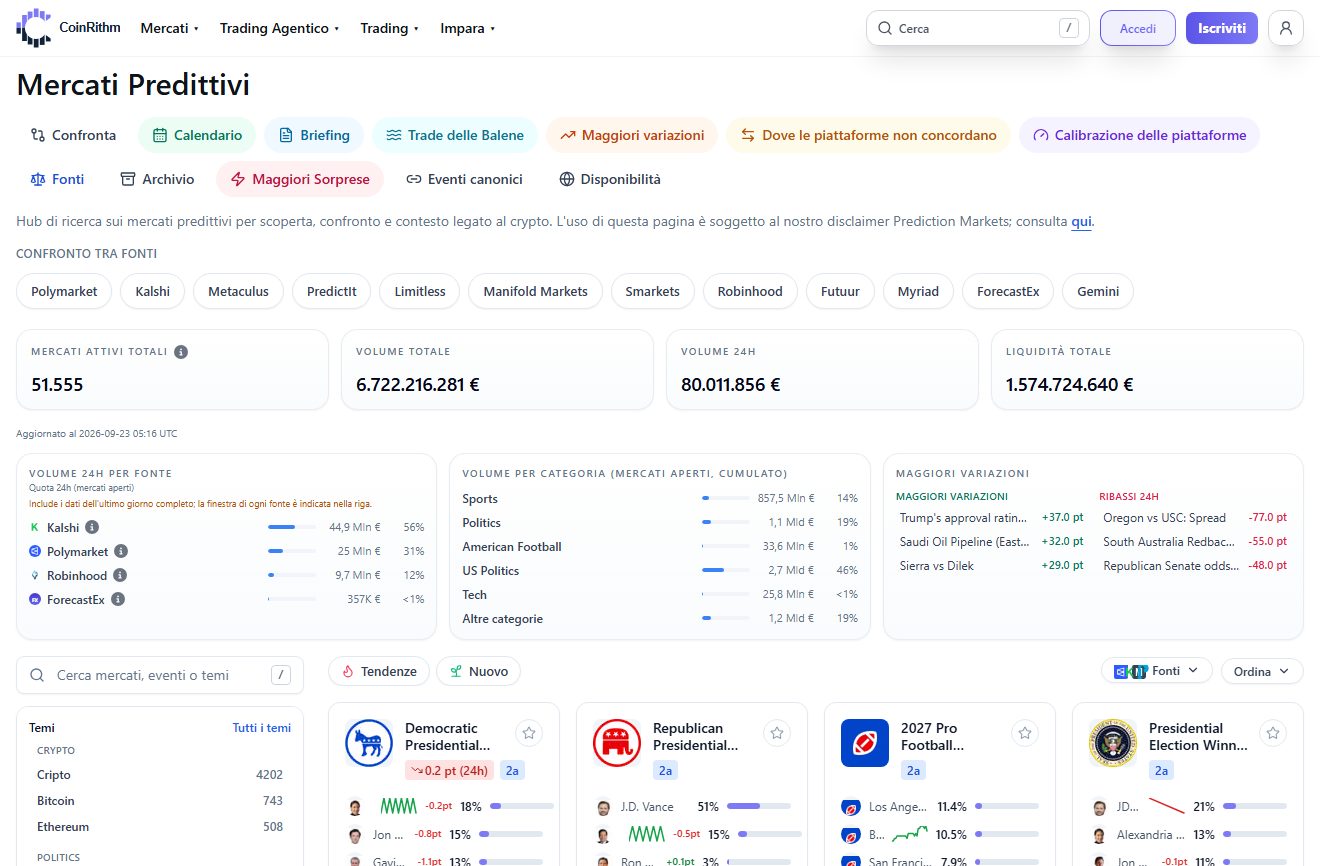Screen dimensions: 1320x866
Task: Open Calibrazione delle piattaforme tab
Action: [x=1139, y=135]
